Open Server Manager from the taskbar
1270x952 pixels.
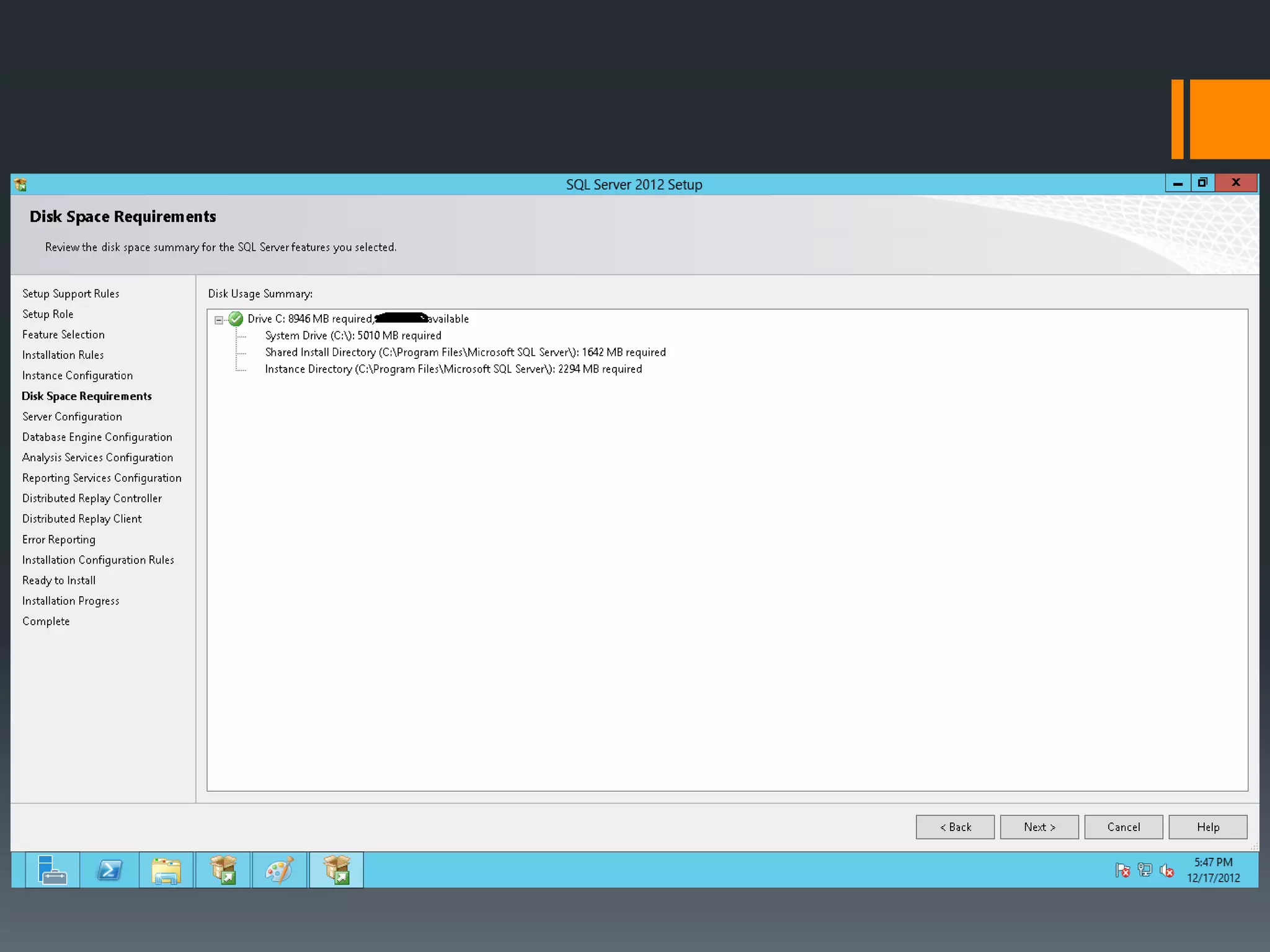coord(52,870)
